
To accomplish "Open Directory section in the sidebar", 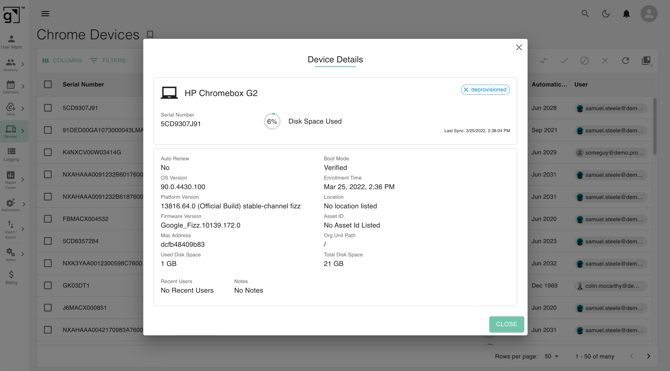I will coord(11,65).
